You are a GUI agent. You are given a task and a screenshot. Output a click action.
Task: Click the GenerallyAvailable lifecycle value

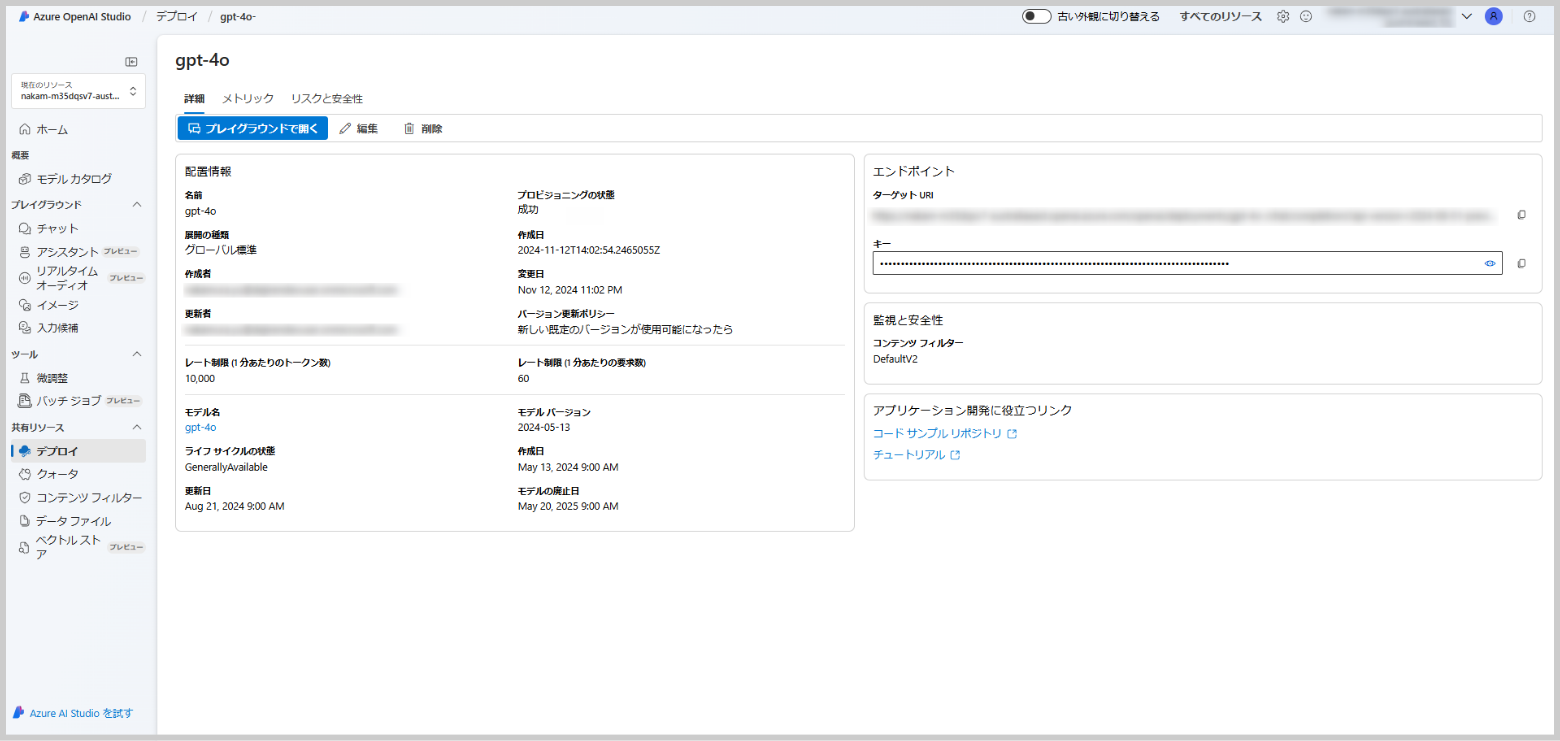(226, 467)
